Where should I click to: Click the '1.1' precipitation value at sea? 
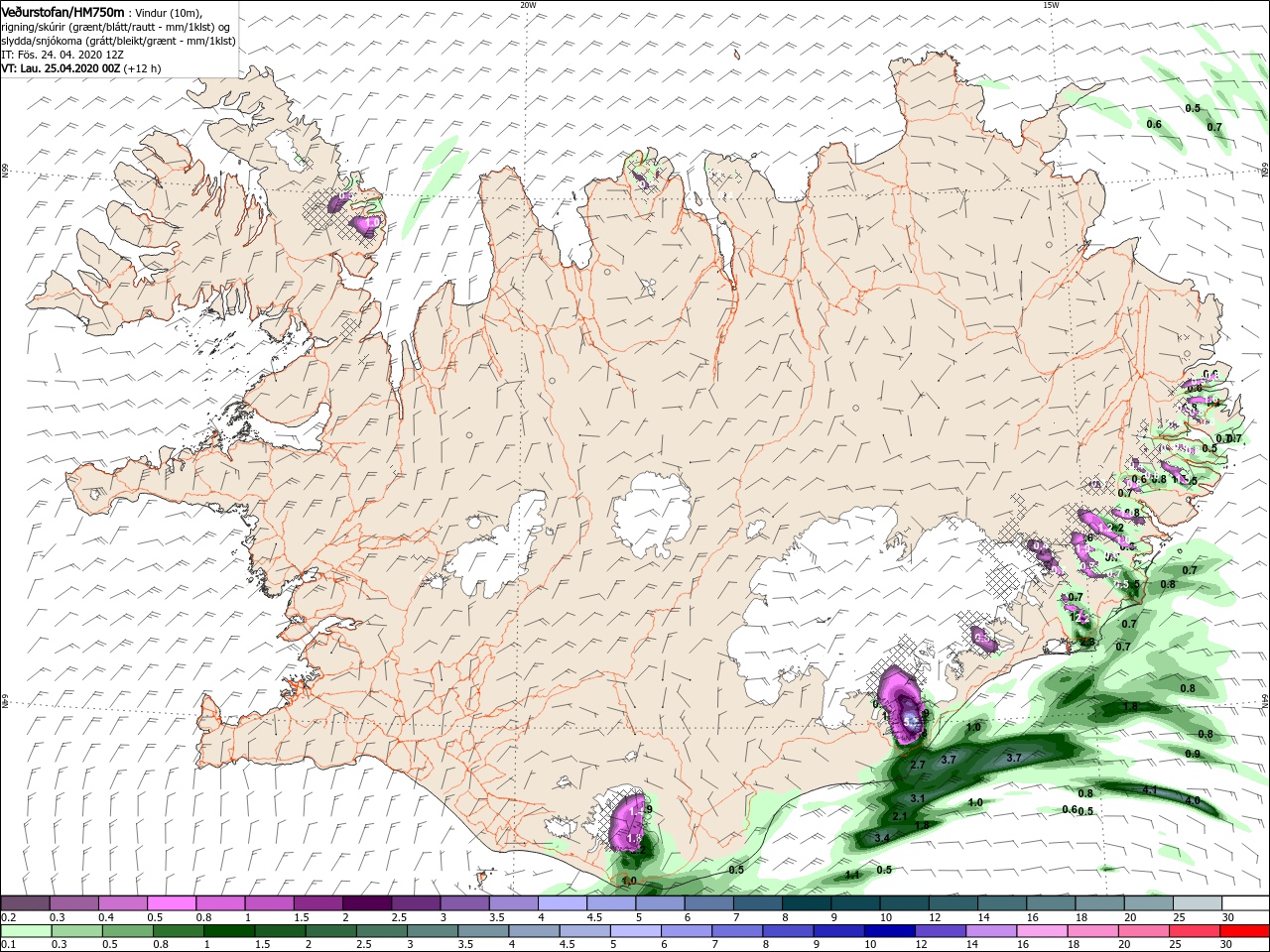(852, 875)
